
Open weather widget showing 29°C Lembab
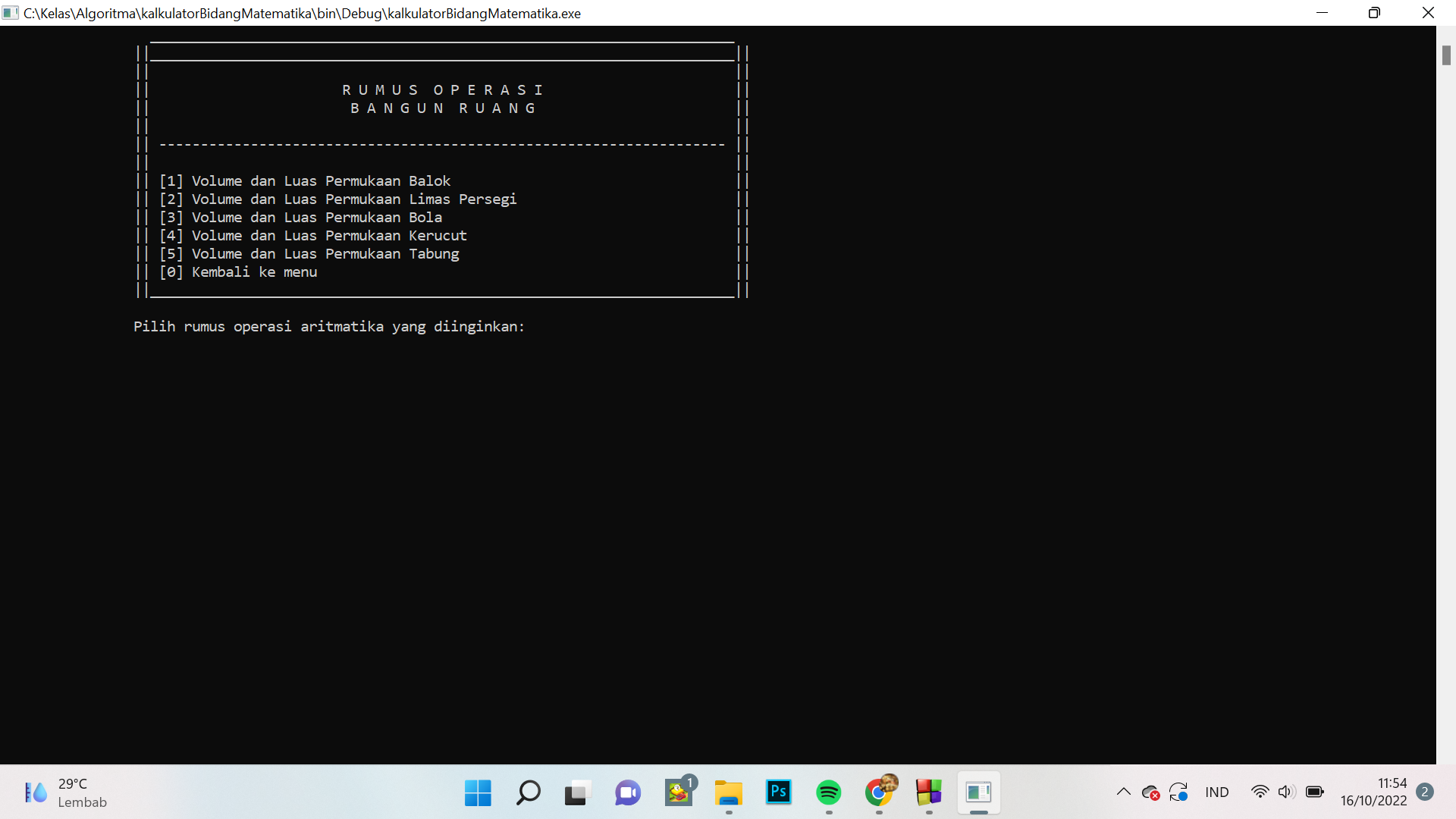pos(65,793)
